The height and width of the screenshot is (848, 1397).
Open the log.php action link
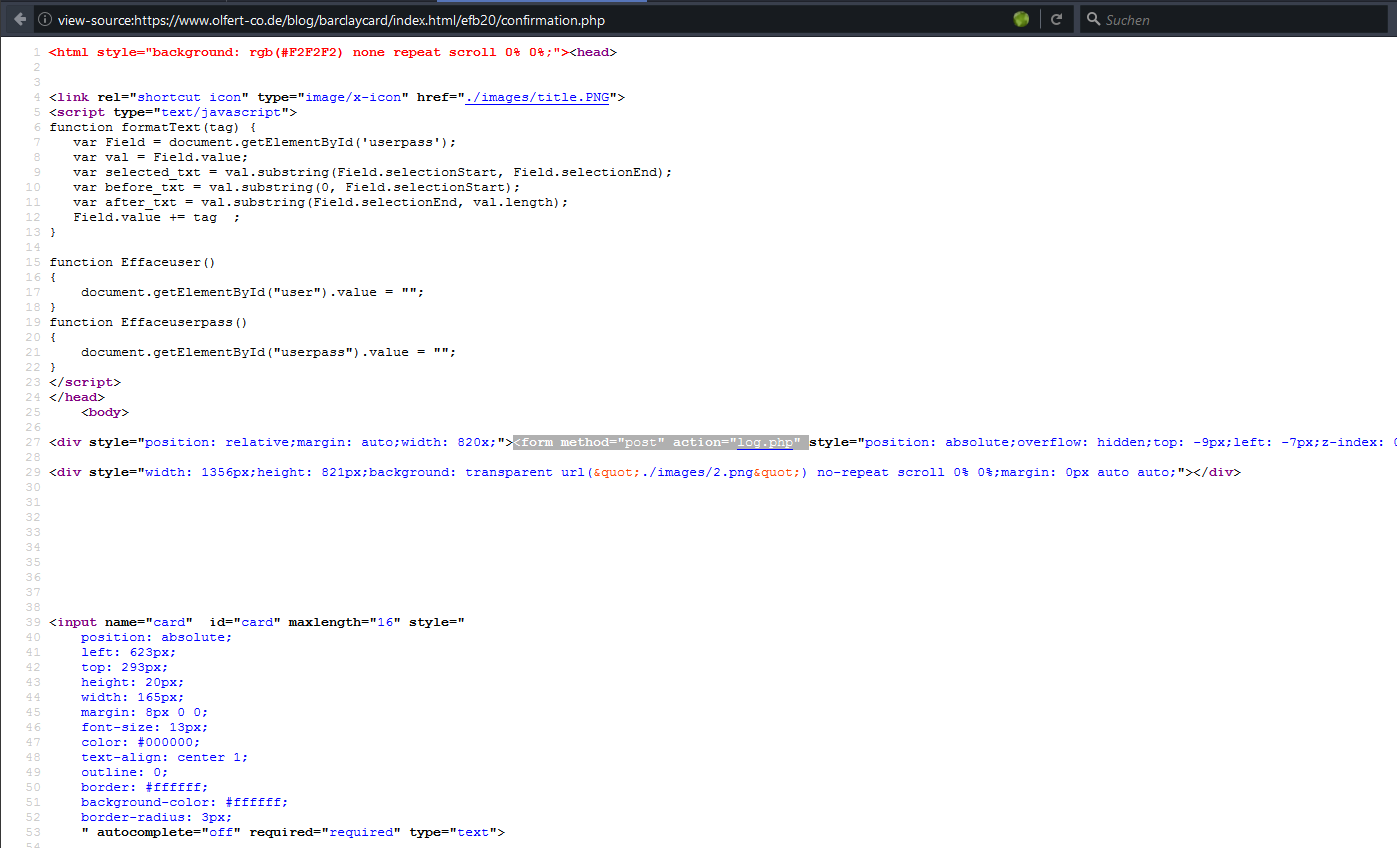point(765,442)
